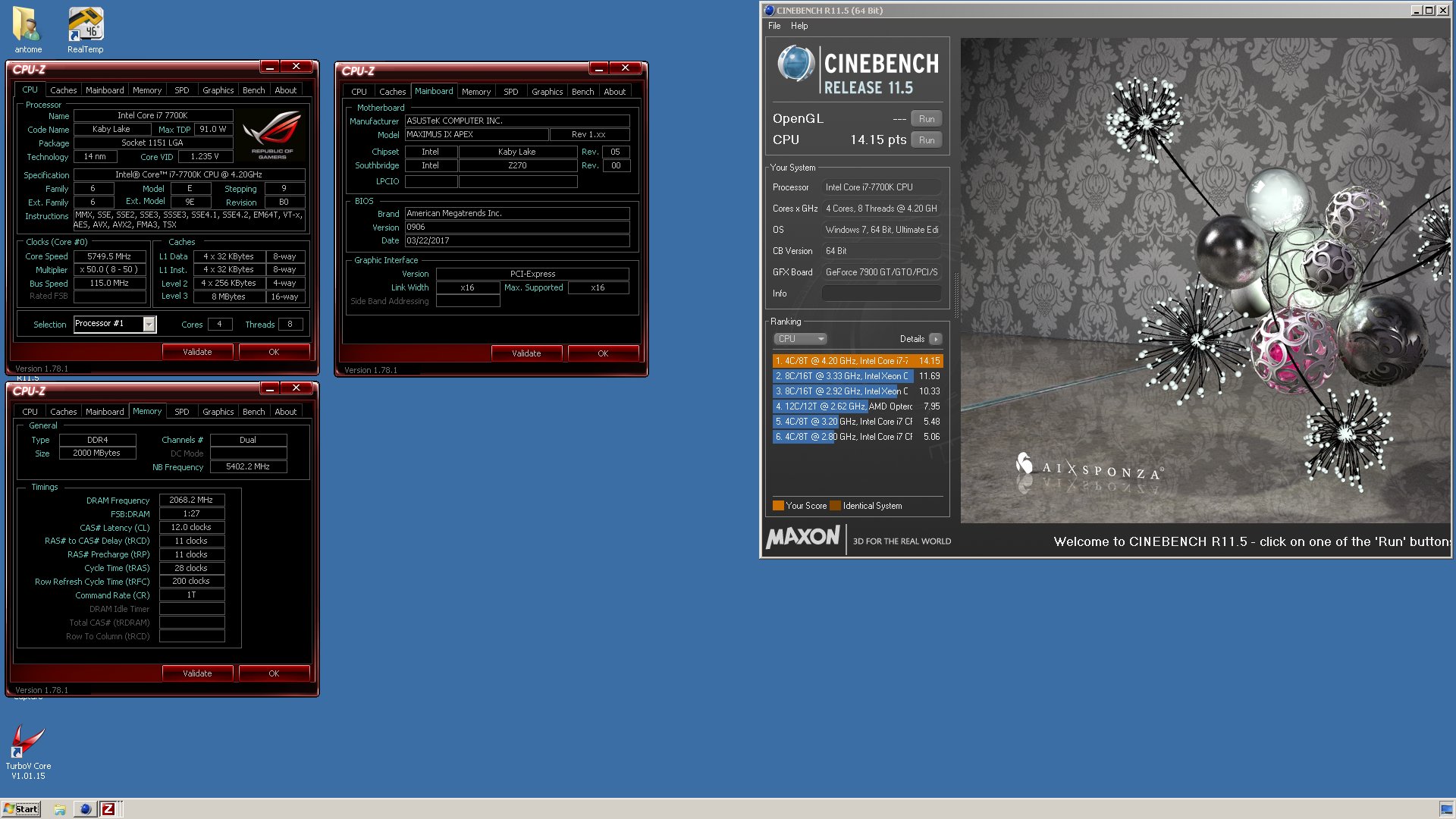Viewport: 1456px width, 819px height.
Task: Open Bench tab in Mainboard window
Action: tap(582, 92)
